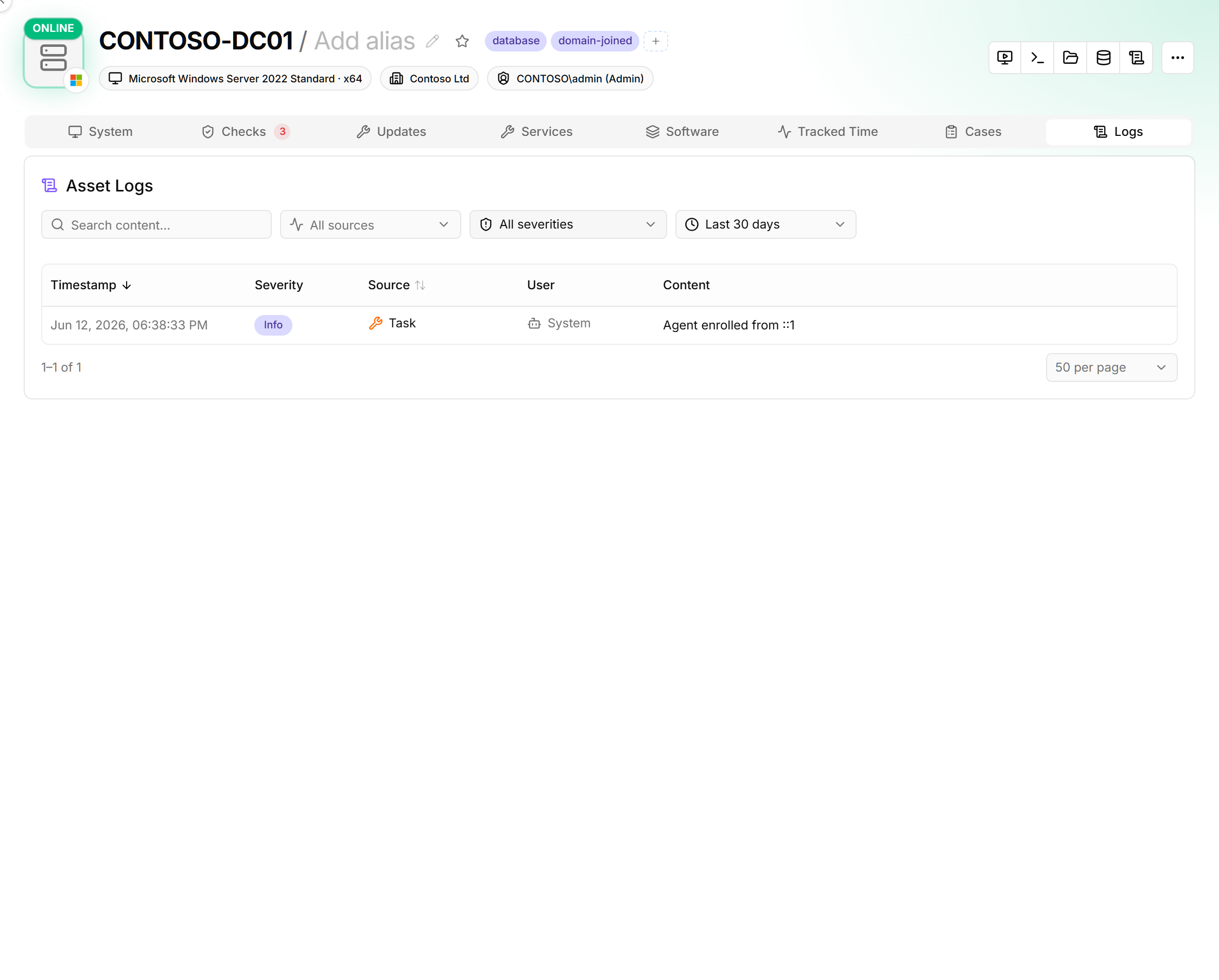Click the Info severity badge
This screenshot has width=1219, height=980.
coord(273,325)
